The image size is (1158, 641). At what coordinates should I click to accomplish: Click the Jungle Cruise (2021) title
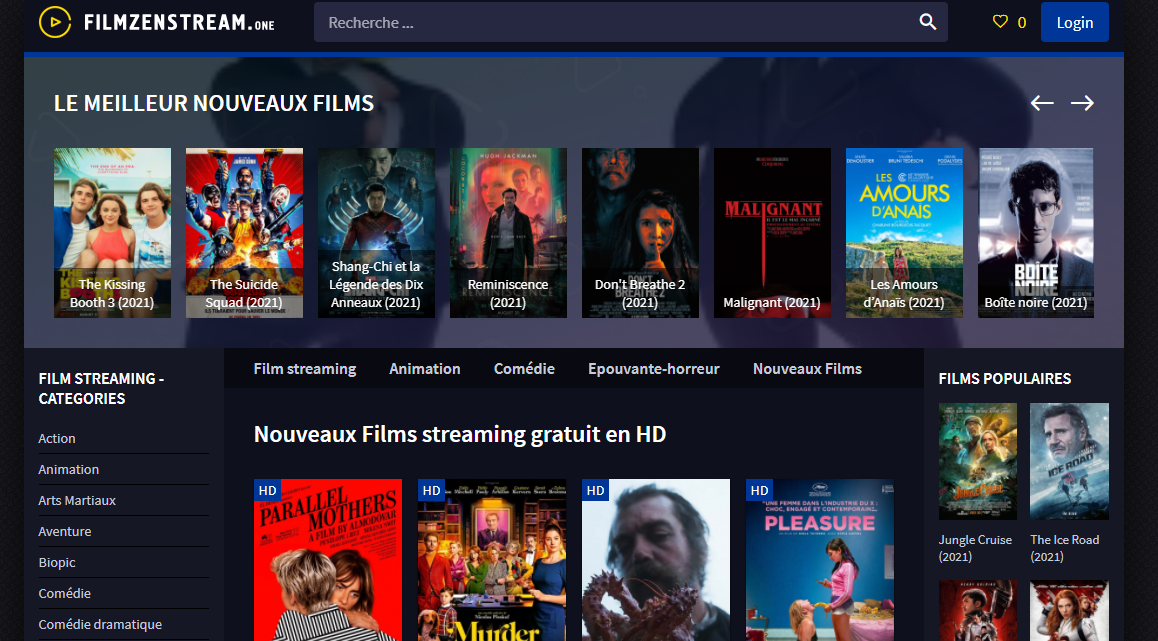975,548
